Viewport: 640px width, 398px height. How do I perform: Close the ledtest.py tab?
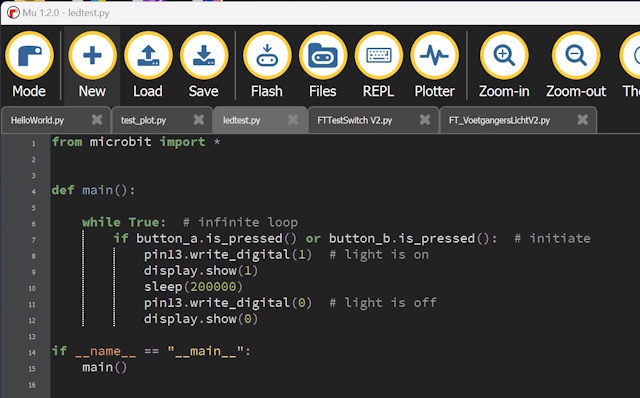pyautogui.click(x=293, y=120)
